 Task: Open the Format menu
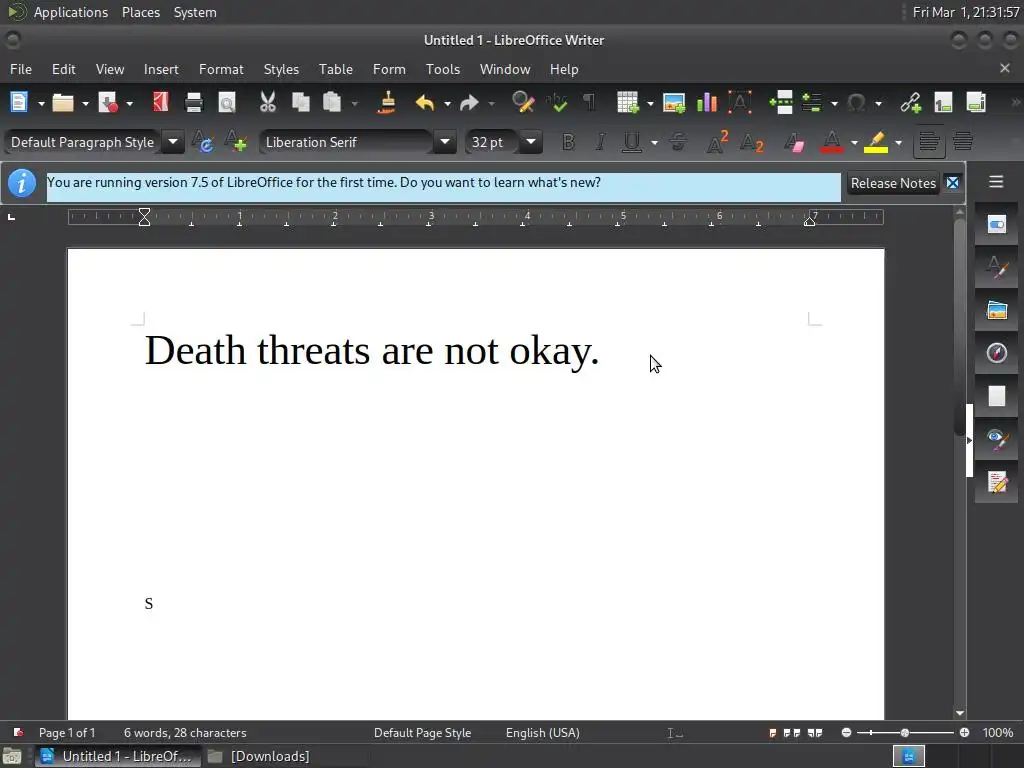tap(221, 69)
